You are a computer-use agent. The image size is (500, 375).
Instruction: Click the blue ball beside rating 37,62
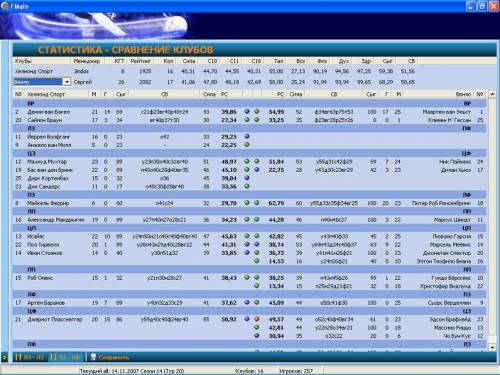pyautogui.click(x=247, y=302)
